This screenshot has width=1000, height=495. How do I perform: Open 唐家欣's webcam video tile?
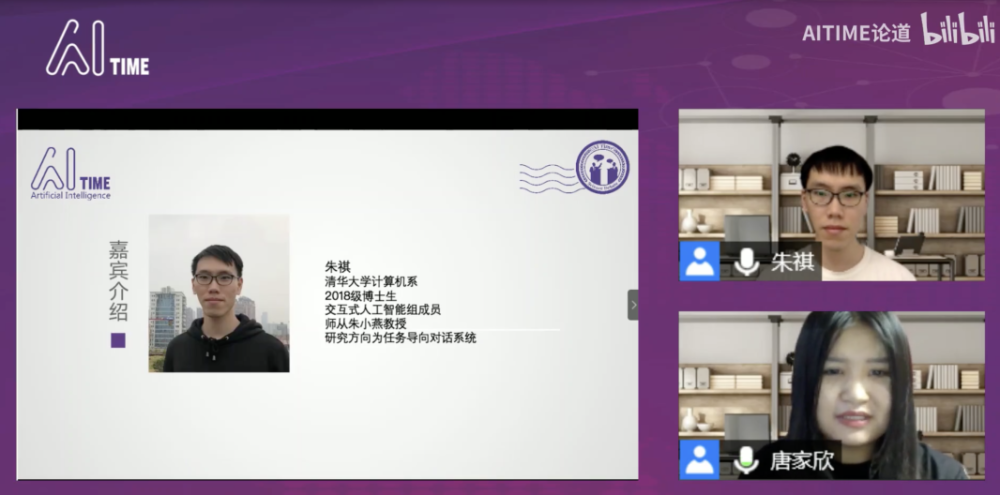click(832, 395)
